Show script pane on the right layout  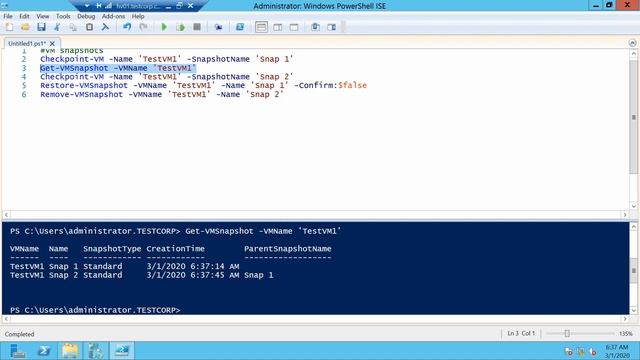pos(278,27)
